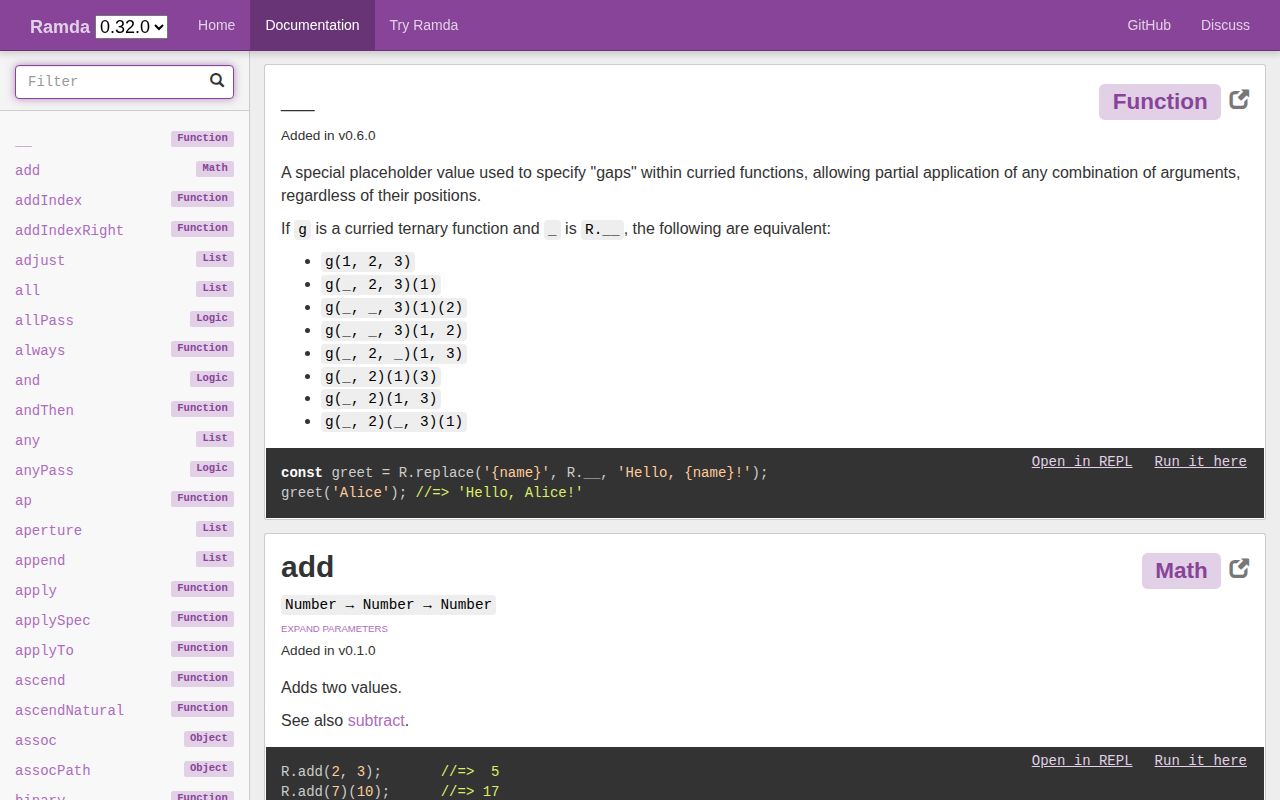The width and height of the screenshot is (1280, 800).
Task: Expand parameters for add function
Action: point(334,629)
